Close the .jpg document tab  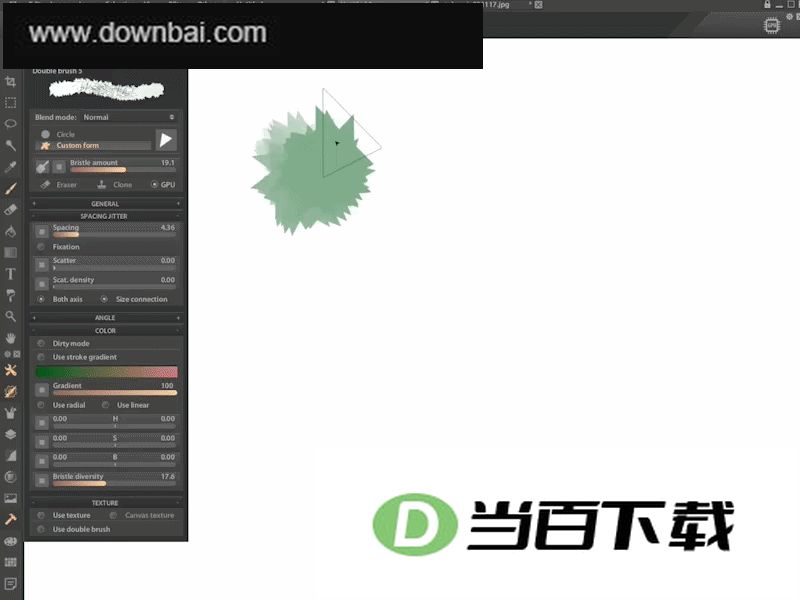(538, 5)
